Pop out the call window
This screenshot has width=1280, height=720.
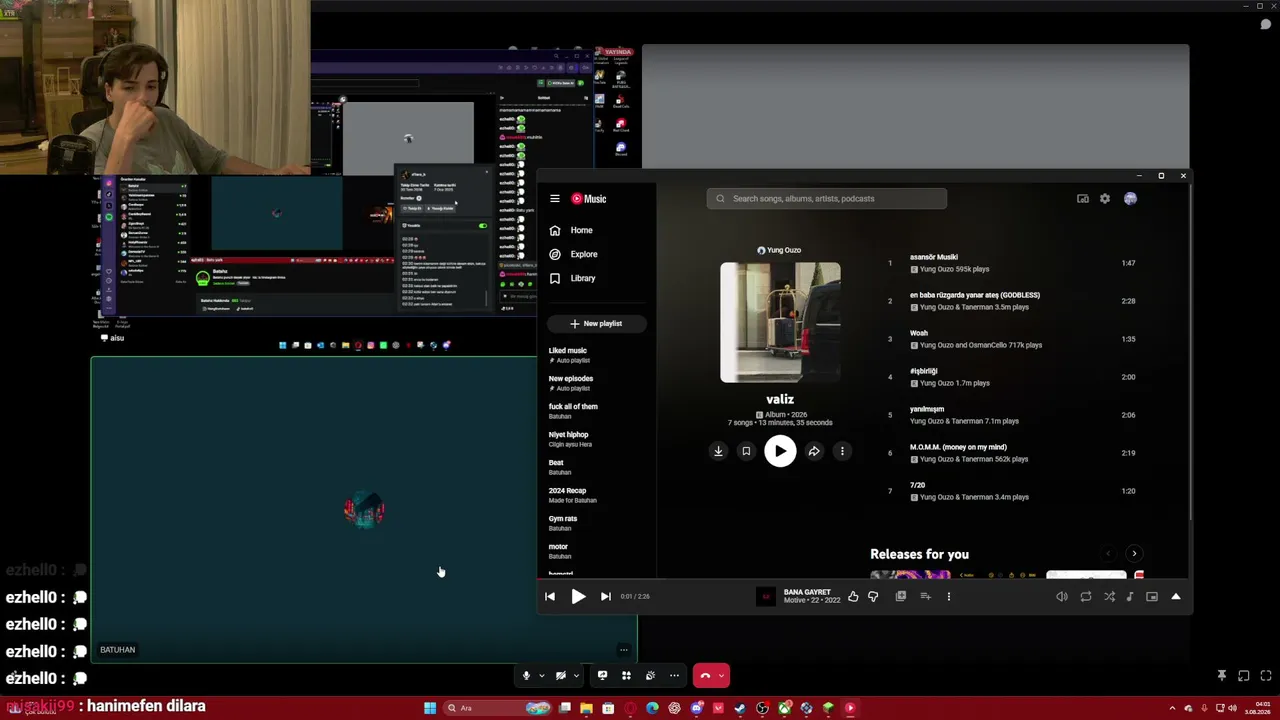click(x=1243, y=676)
